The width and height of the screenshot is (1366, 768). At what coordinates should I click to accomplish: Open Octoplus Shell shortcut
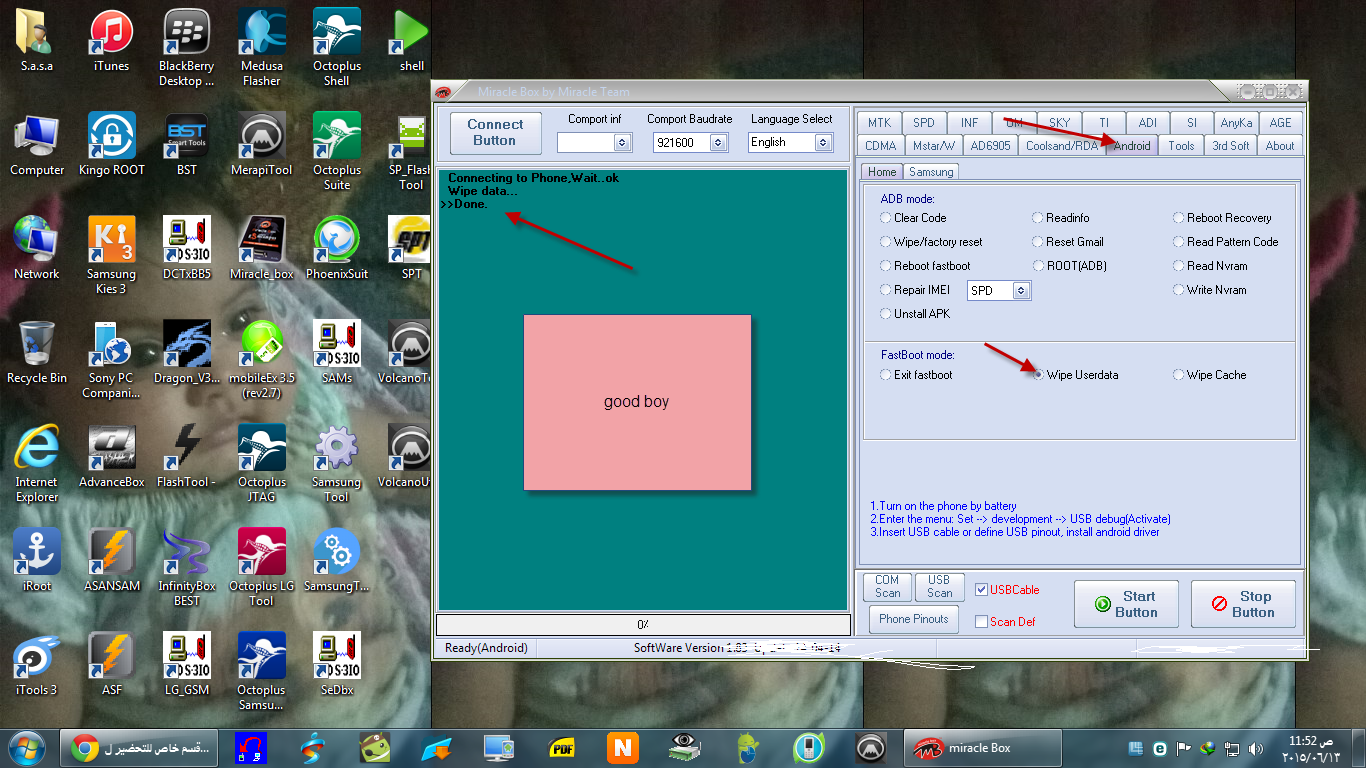[x=337, y=48]
